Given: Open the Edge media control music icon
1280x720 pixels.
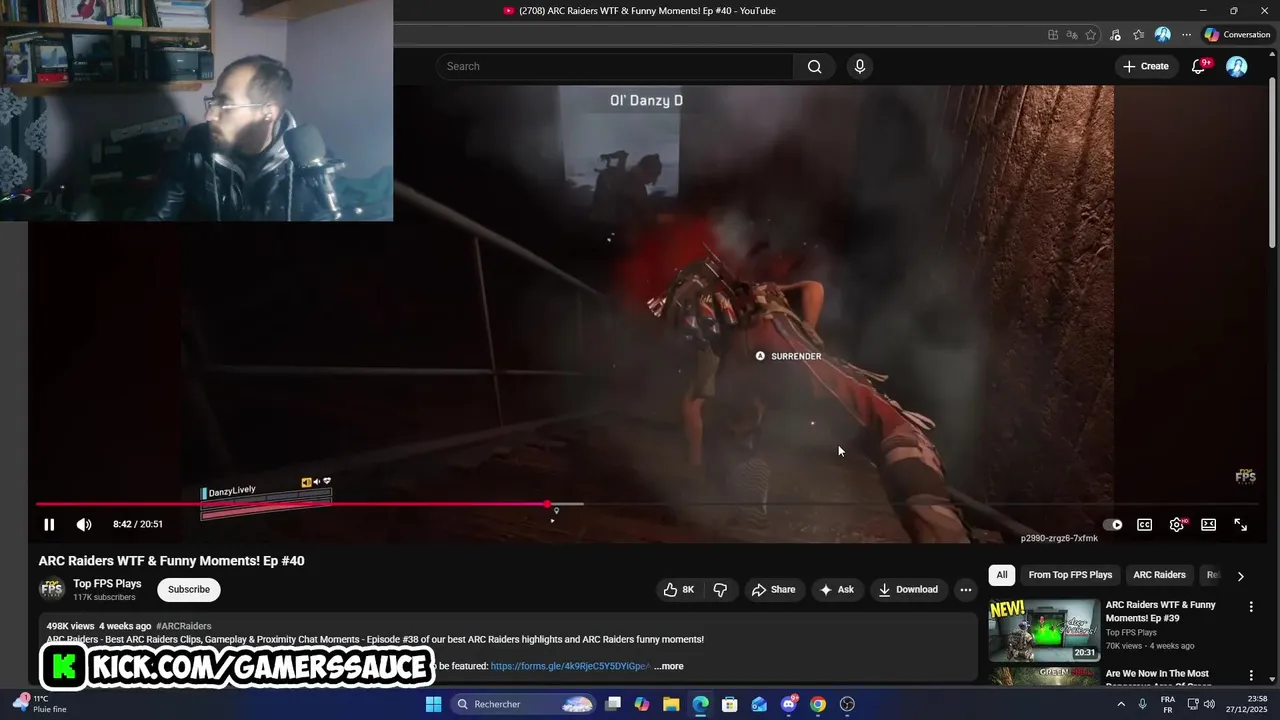Looking at the screenshot, I should pyautogui.click(x=1115, y=35).
